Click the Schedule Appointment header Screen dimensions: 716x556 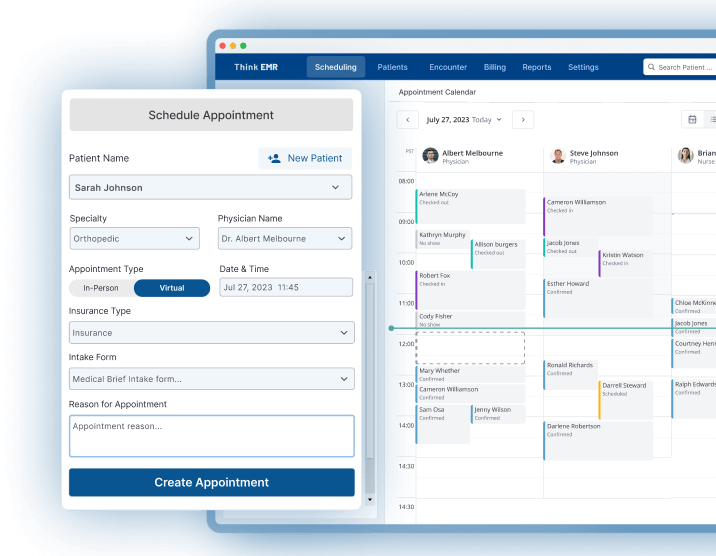[211, 115]
